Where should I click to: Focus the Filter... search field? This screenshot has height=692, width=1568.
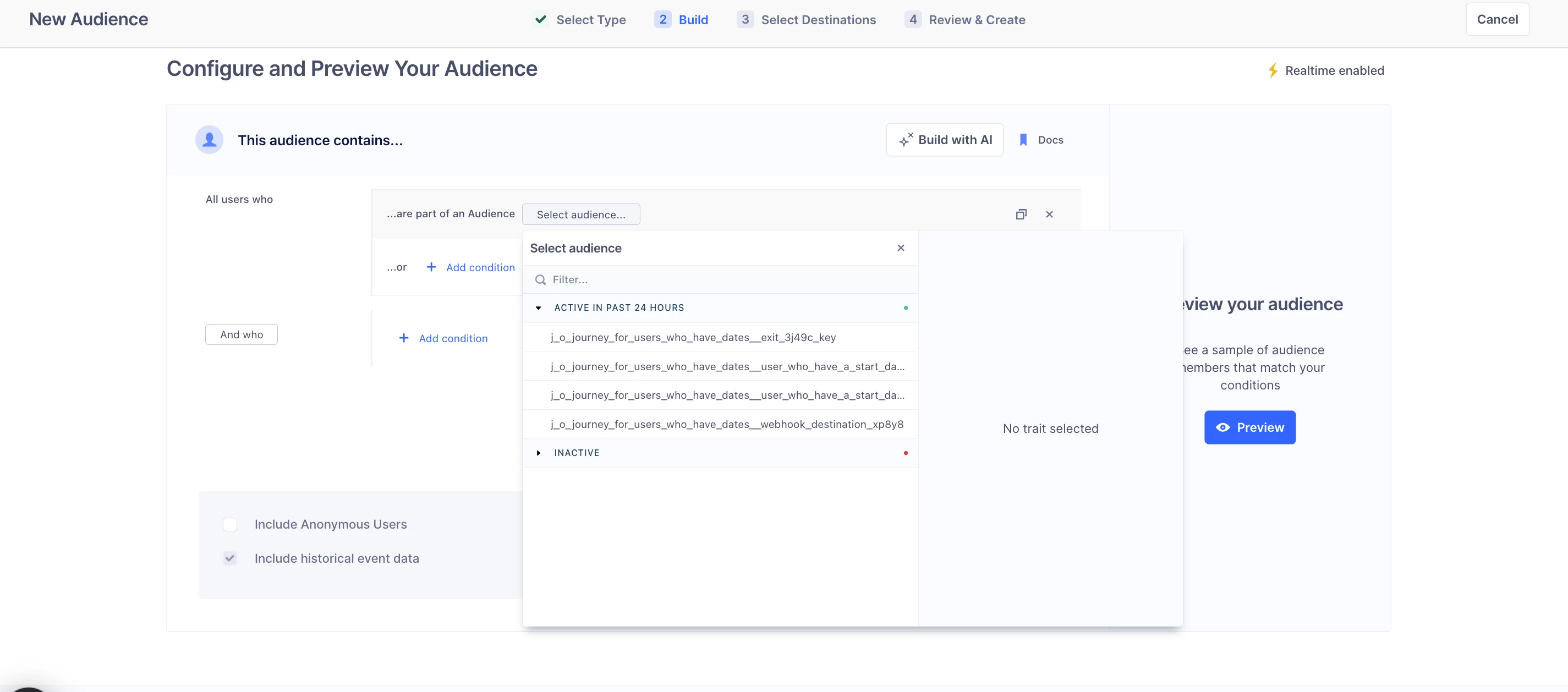click(720, 280)
